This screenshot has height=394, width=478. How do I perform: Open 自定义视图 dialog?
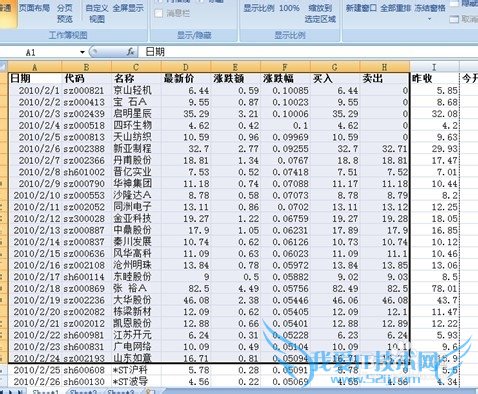click(97, 13)
